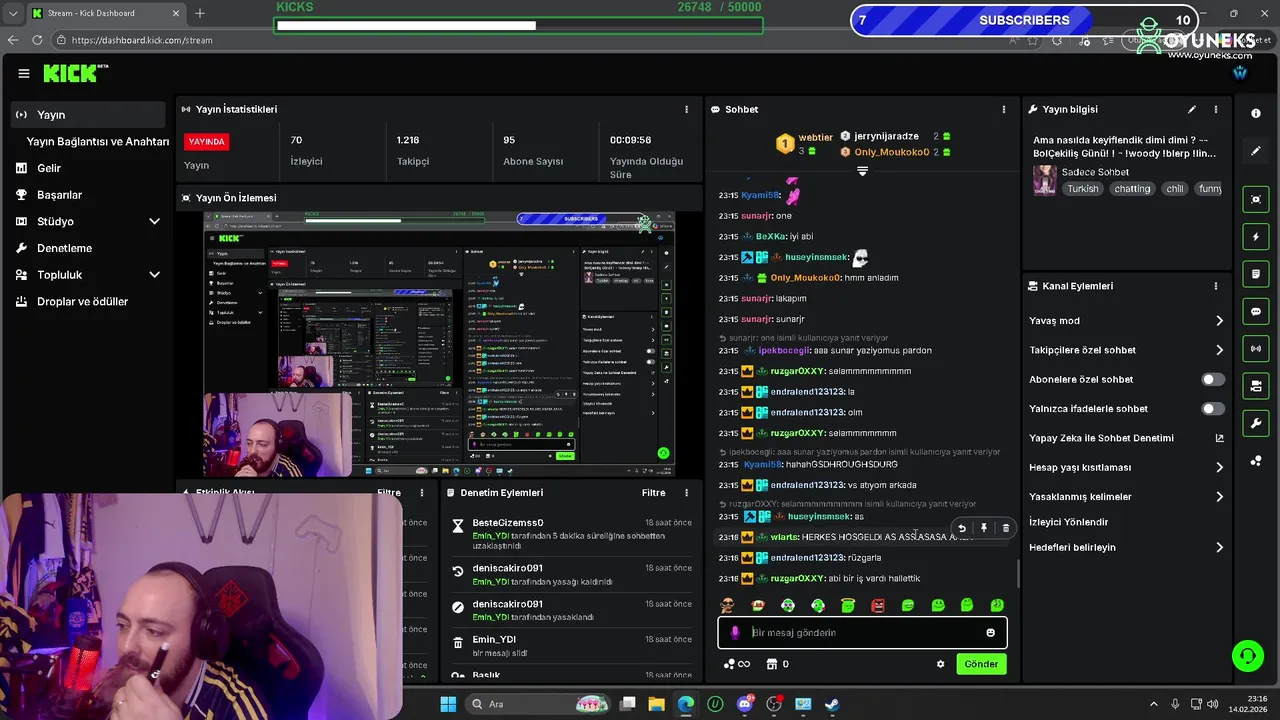Click İzleyici Yönlendir
Viewport: 1280px width, 720px height.
1068,522
